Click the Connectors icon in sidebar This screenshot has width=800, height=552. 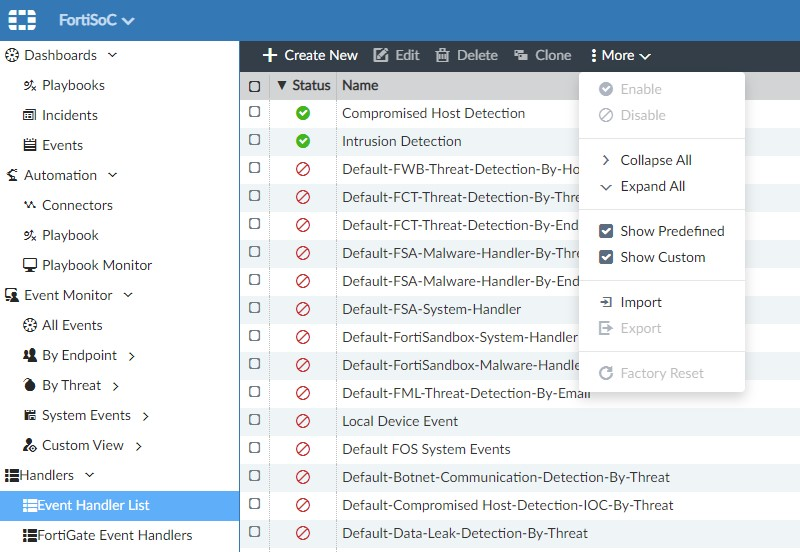30,205
